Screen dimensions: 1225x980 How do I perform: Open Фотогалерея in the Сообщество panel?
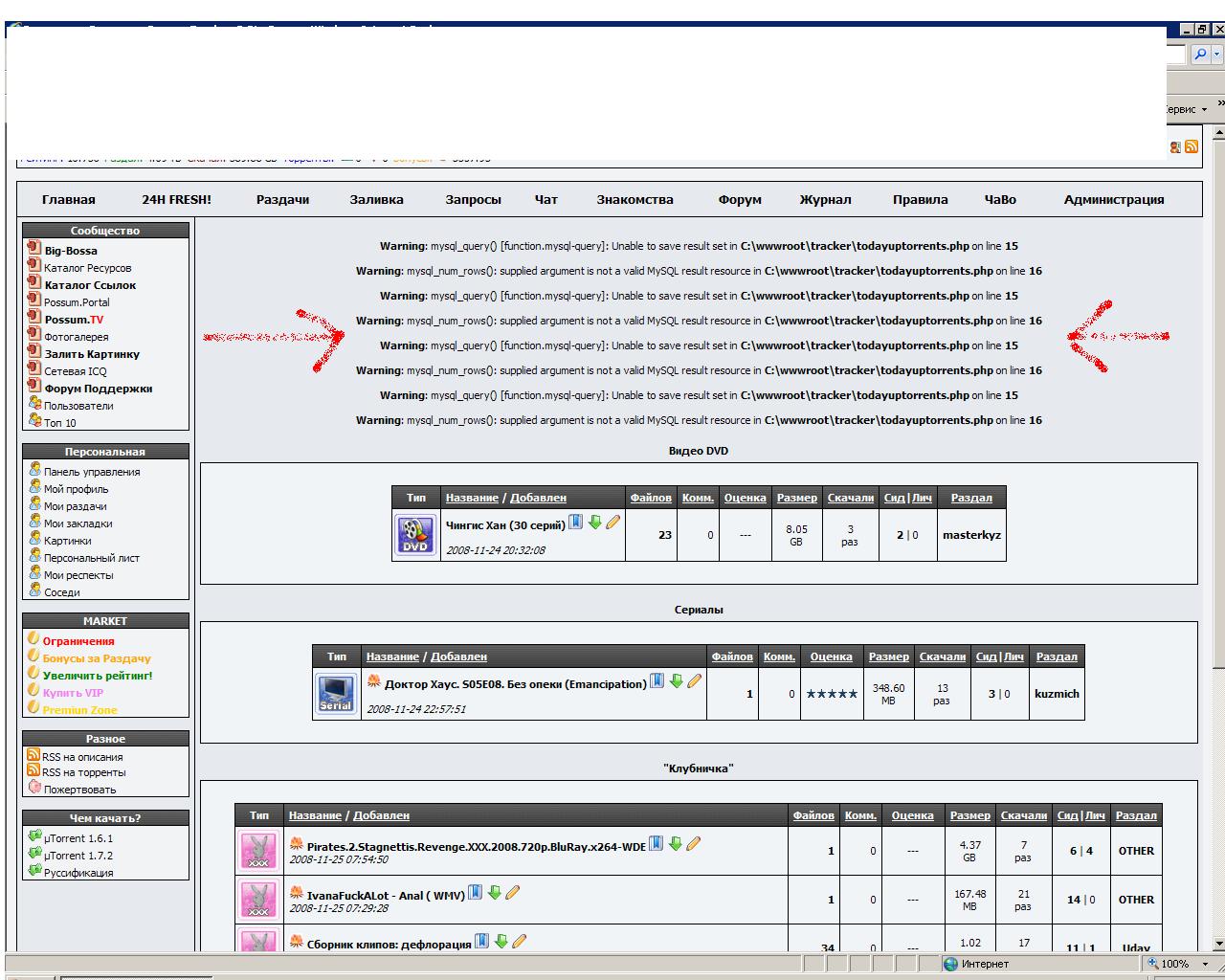pyautogui.click(x=77, y=337)
